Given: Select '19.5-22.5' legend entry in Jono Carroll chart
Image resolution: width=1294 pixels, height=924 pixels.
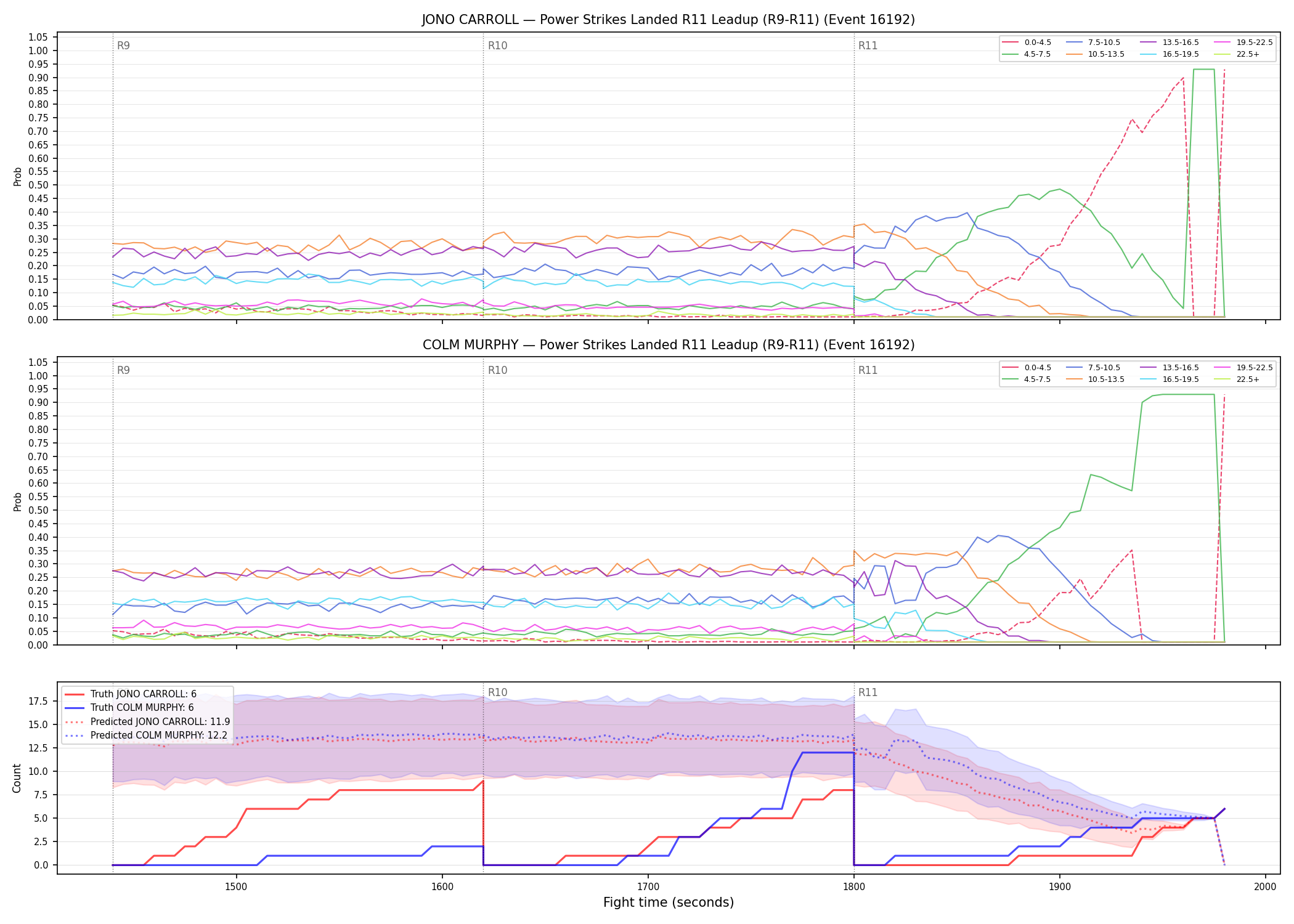Looking at the screenshot, I should tap(1243, 43).
